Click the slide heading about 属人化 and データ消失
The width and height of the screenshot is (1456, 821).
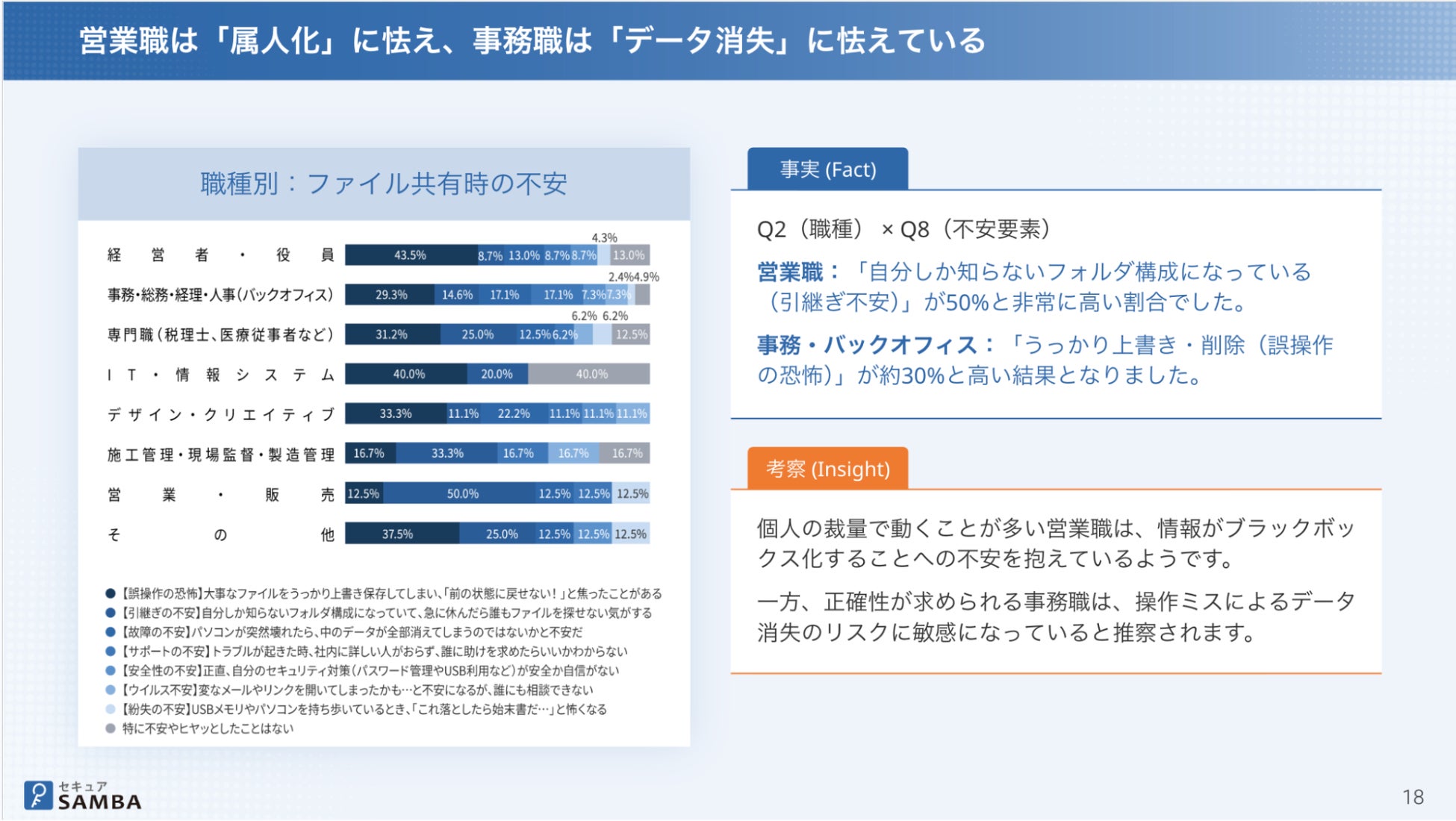[532, 40]
